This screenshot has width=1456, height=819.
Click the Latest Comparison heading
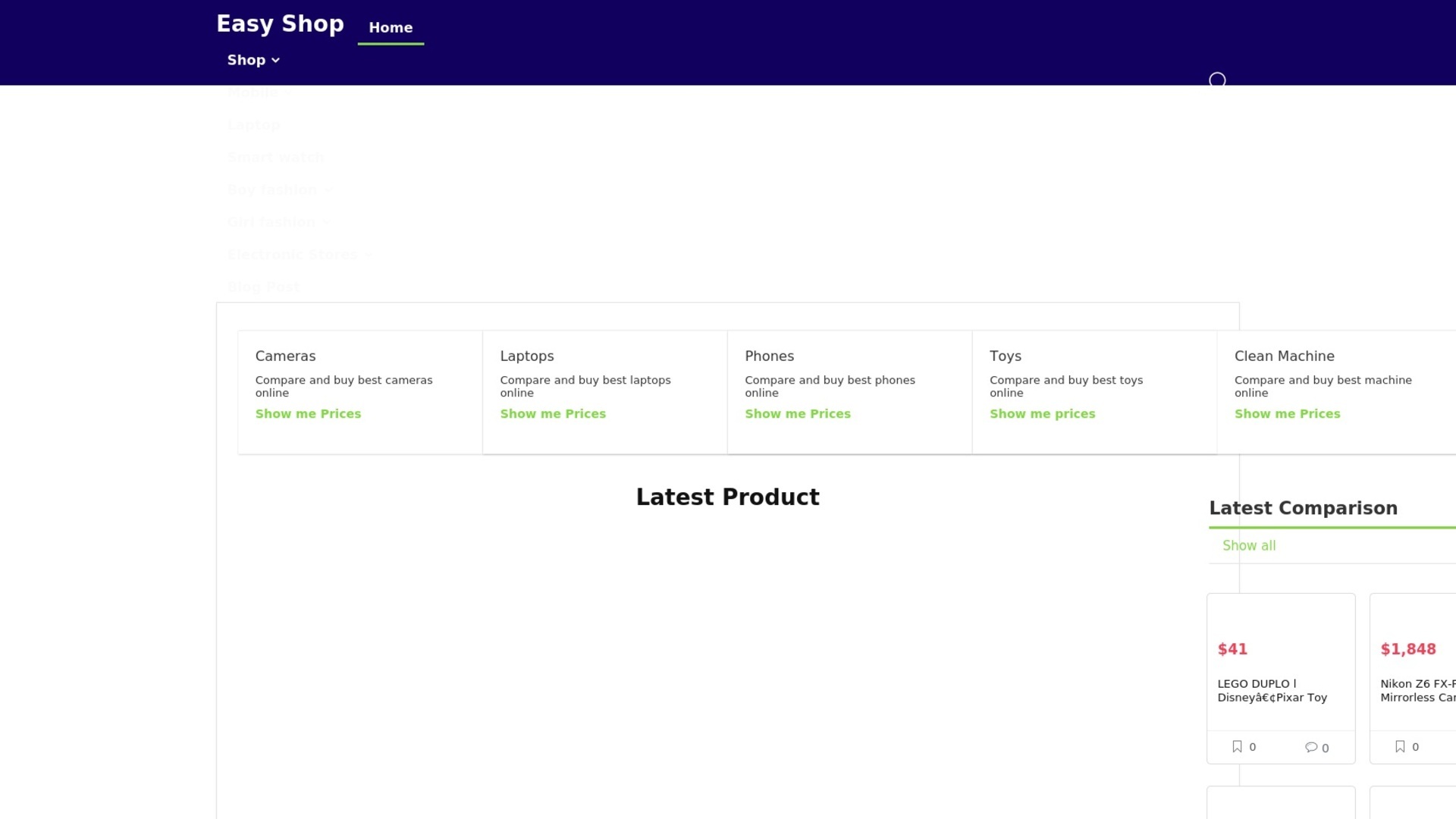(1303, 509)
